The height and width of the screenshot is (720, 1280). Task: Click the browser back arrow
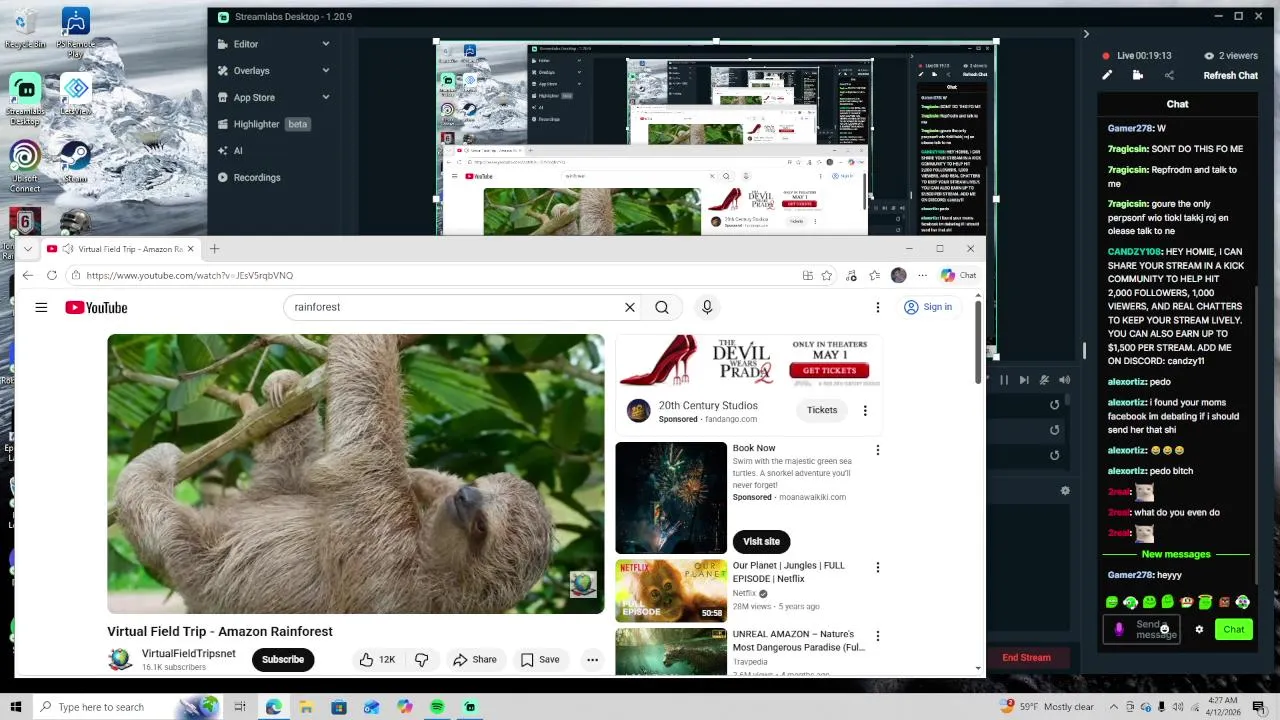[x=27, y=275]
